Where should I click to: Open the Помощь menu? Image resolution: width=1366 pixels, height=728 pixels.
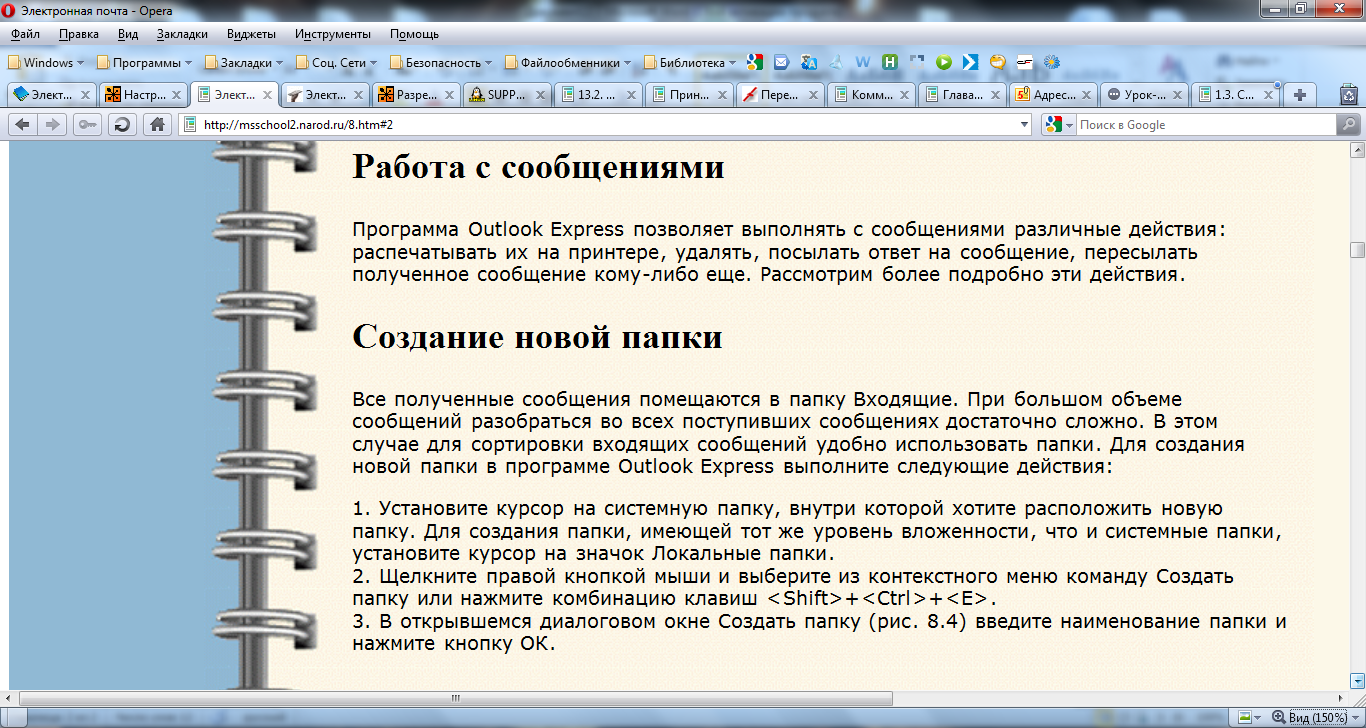414,34
